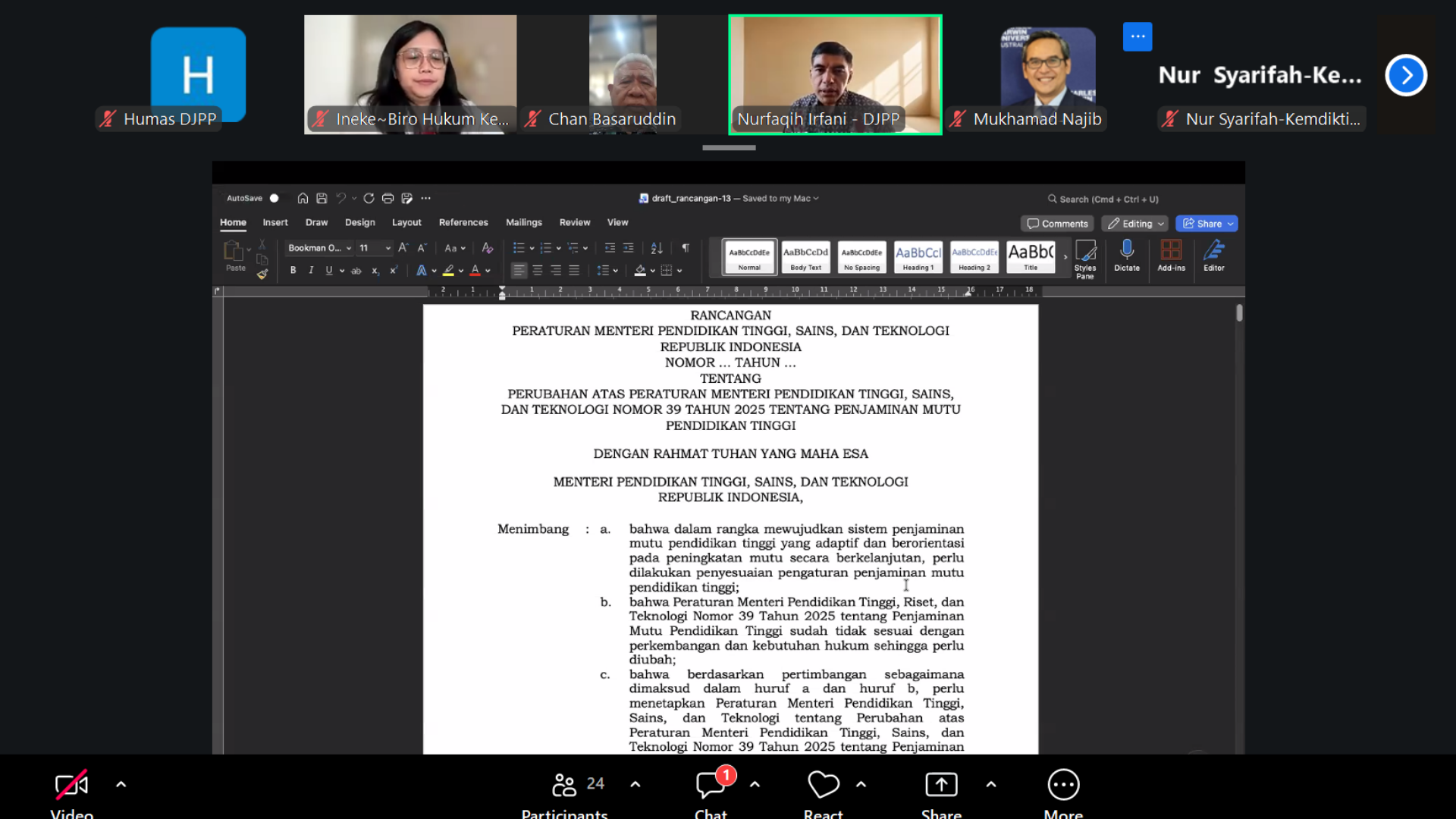Viewport: 1456px width, 819px height.
Task: Toggle Italic formatting
Action: (x=311, y=271)
